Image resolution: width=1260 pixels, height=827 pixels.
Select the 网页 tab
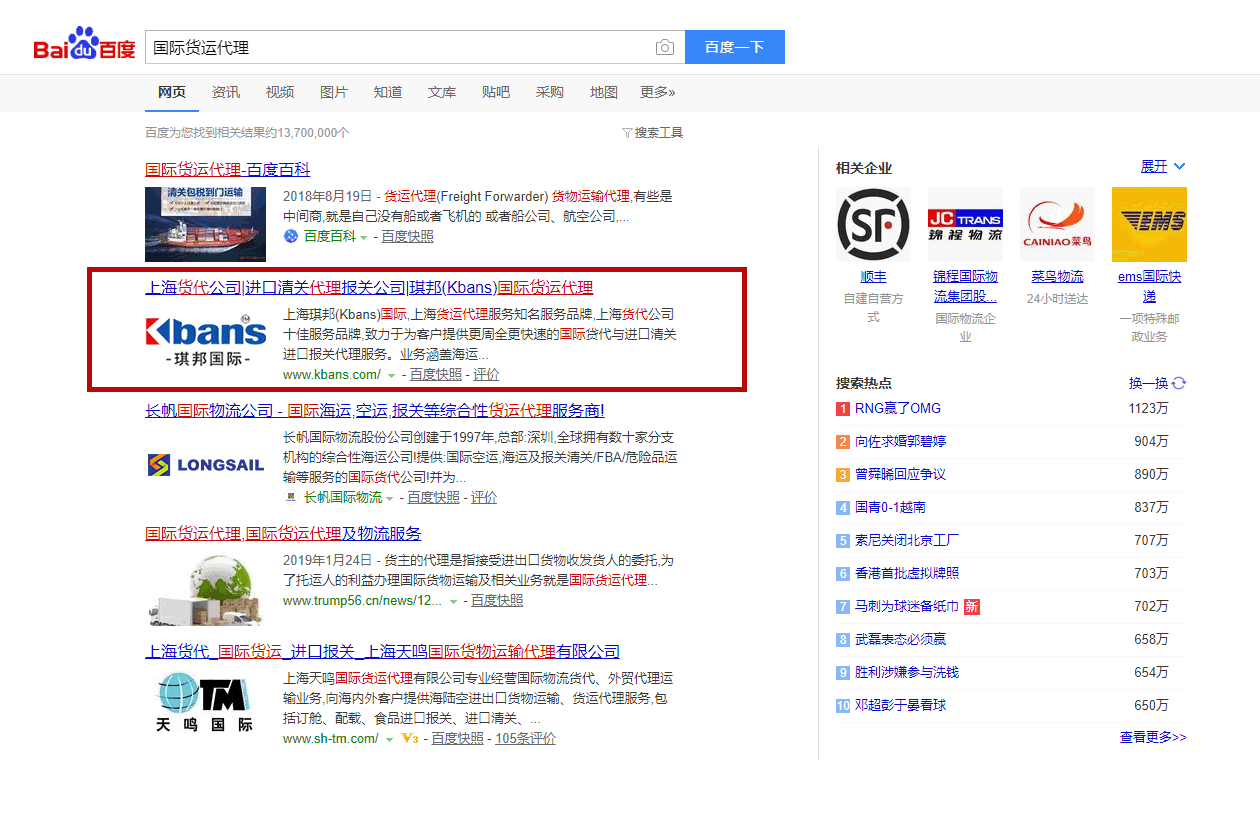click(172, 92)
